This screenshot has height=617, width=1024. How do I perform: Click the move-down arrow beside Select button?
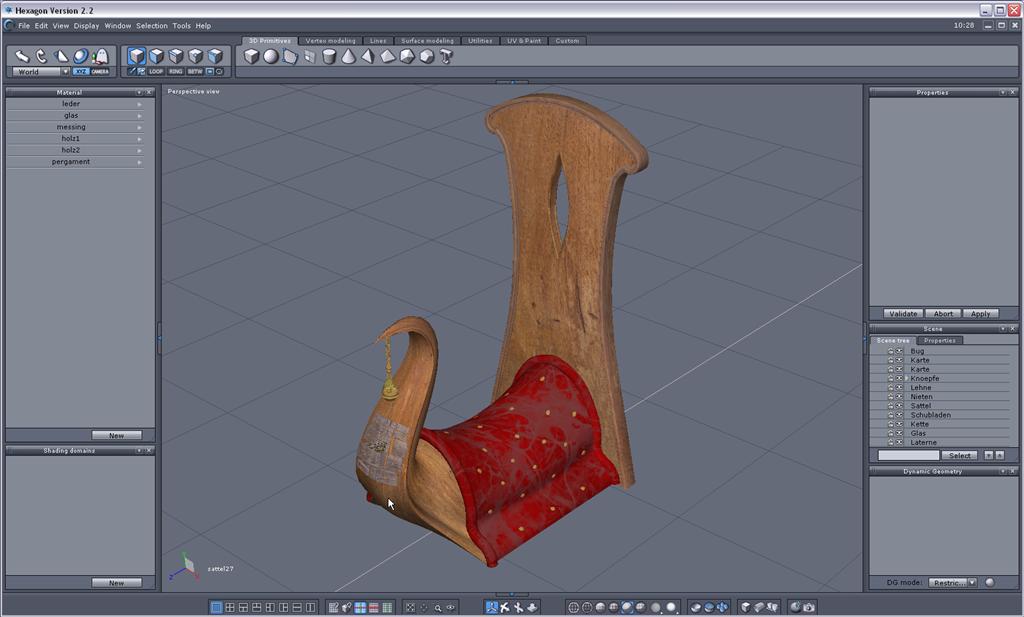click(989, 456)
